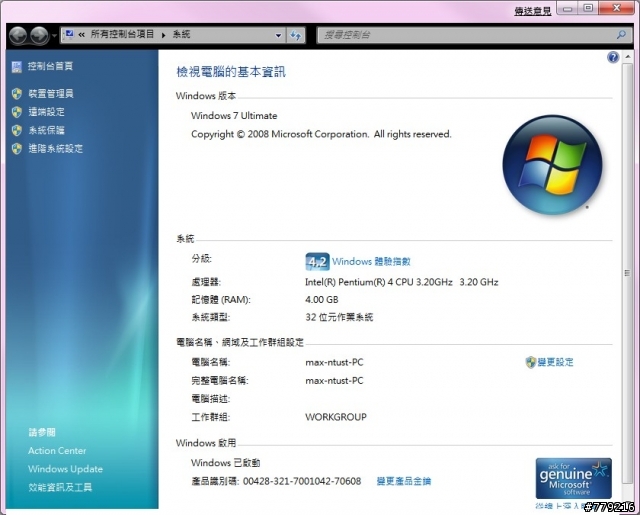Click the Intel(R) Pentium(R) 4 CPU value
This screenshot has width=640, height=515.
(402, 282)
